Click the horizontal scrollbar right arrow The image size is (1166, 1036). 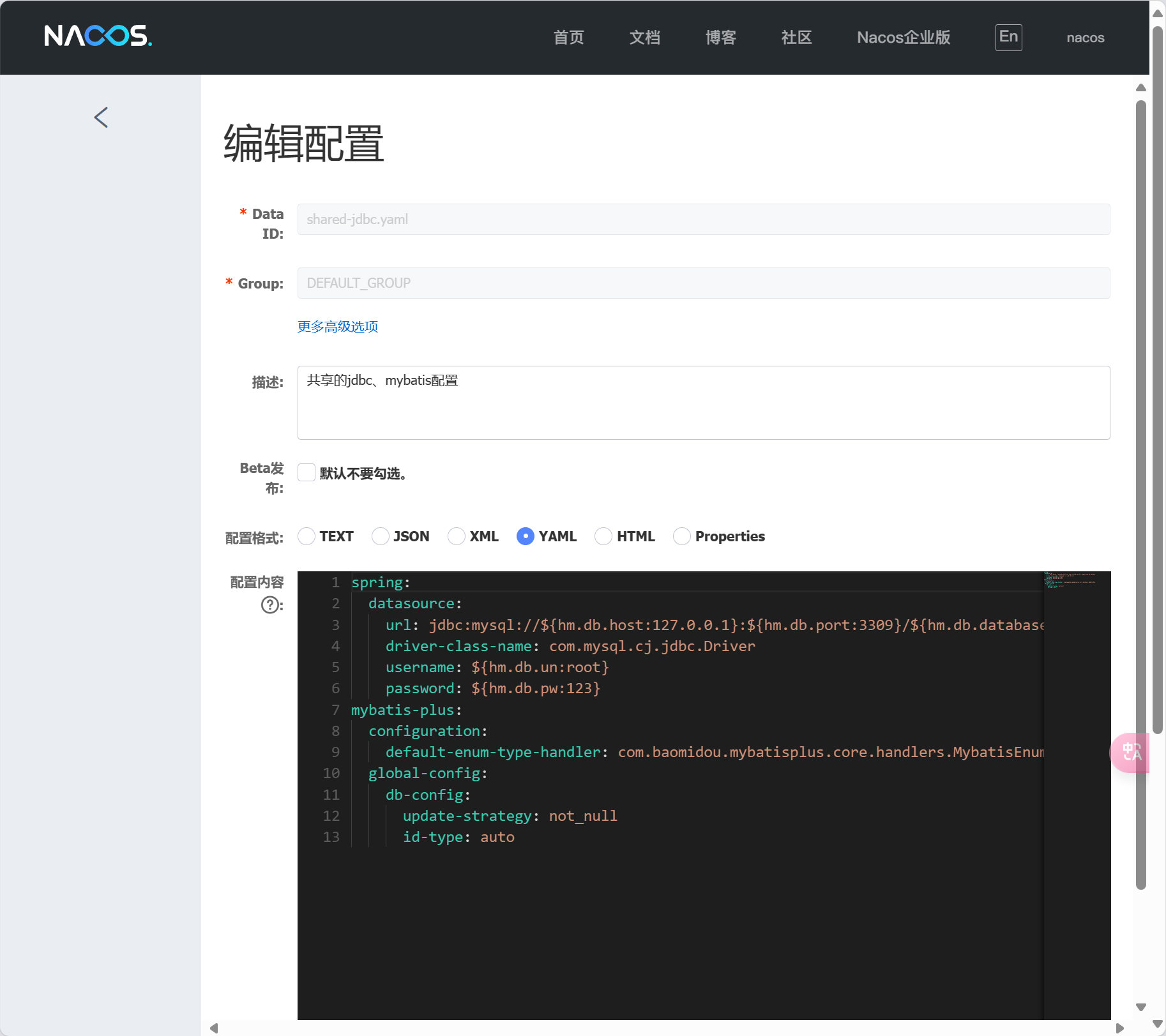tap(1119, 1028)
